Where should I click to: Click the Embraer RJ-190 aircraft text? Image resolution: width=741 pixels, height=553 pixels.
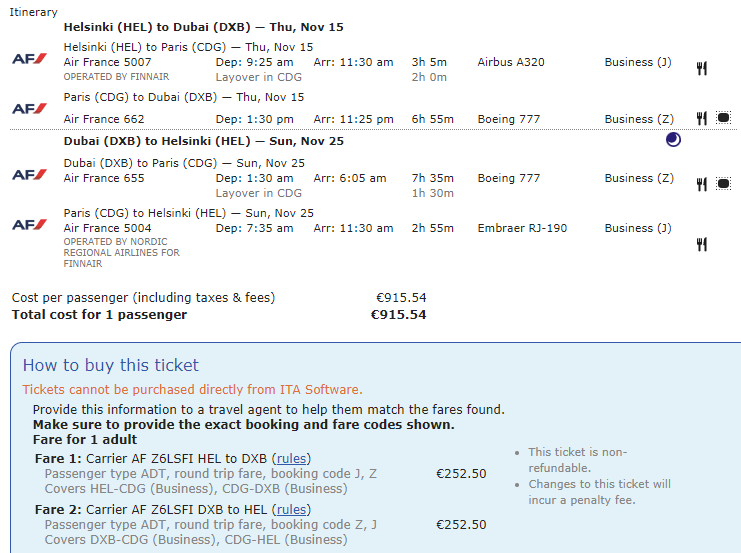tap(522, 228)
